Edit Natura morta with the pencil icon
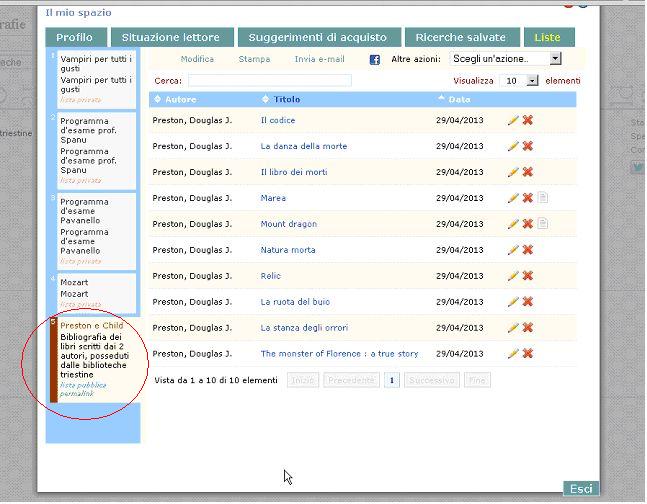The width and height of the screenshot is (647, 504). (513, 250)
